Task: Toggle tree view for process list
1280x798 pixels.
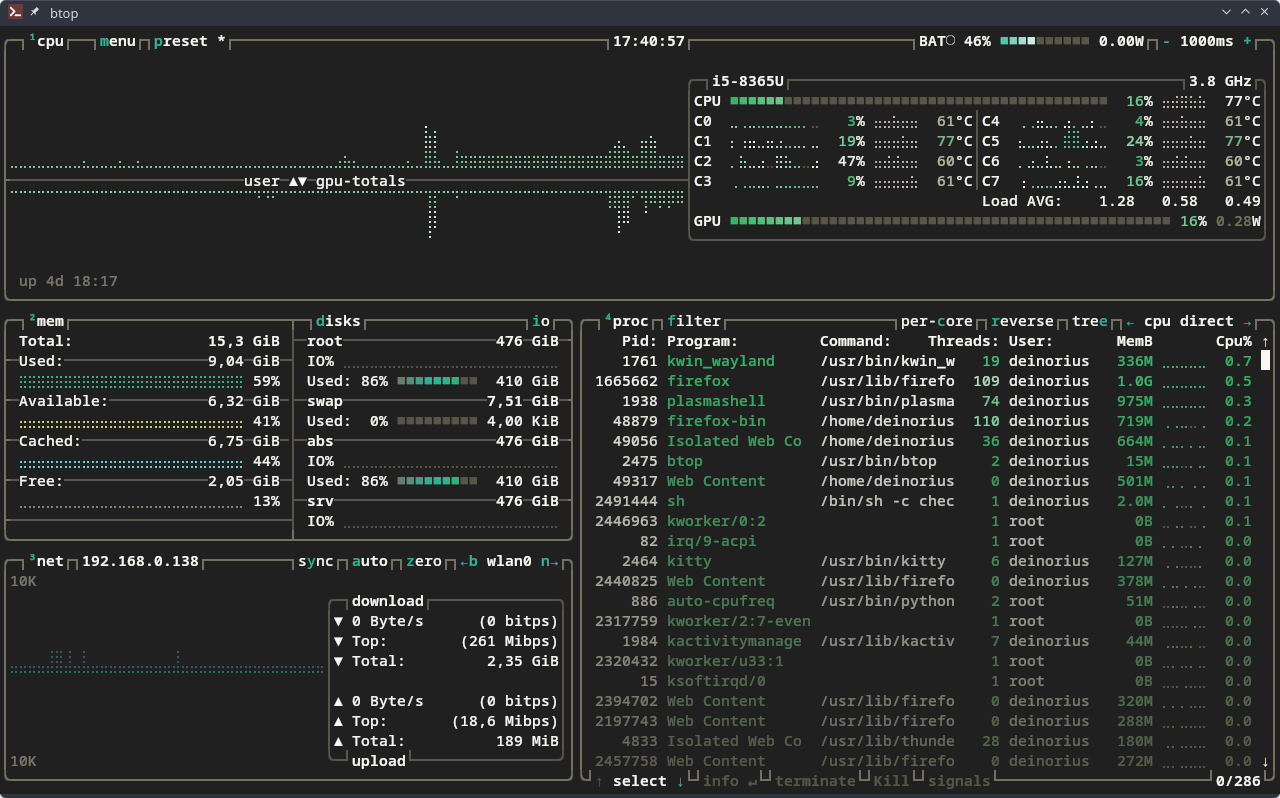Action: (x=1089, y=321)
